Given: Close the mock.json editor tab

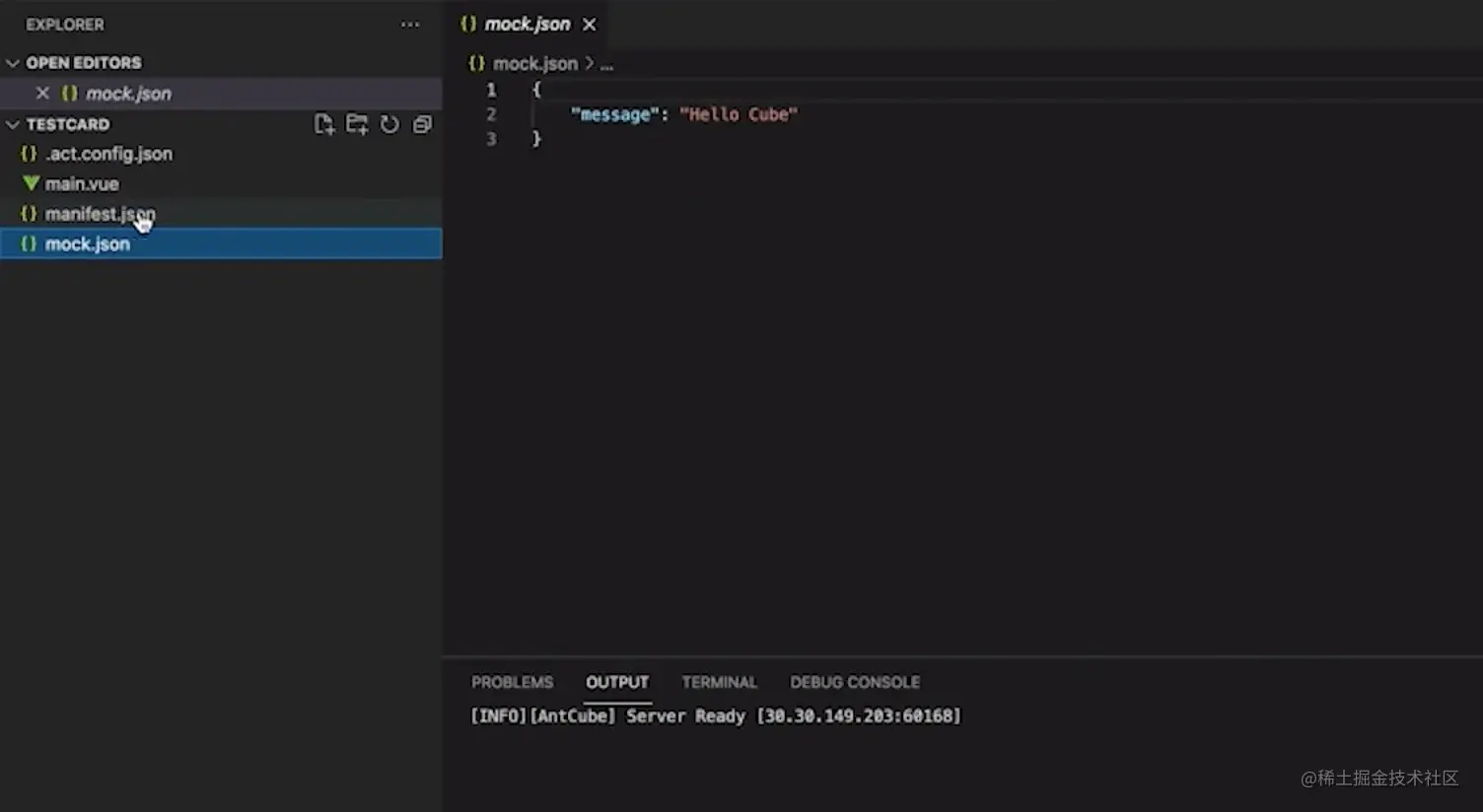Looking at the screenshot, I should click(x=590, y=25).
